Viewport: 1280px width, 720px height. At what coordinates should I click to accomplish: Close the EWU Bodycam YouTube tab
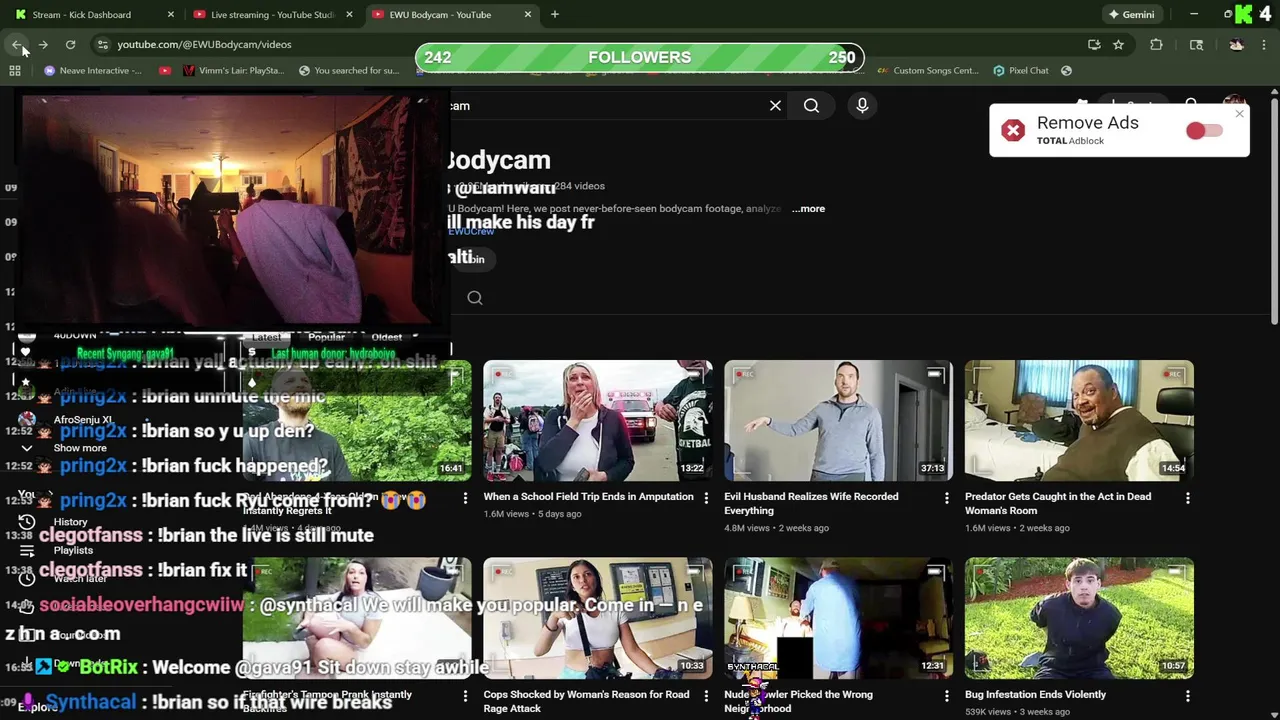527,15
